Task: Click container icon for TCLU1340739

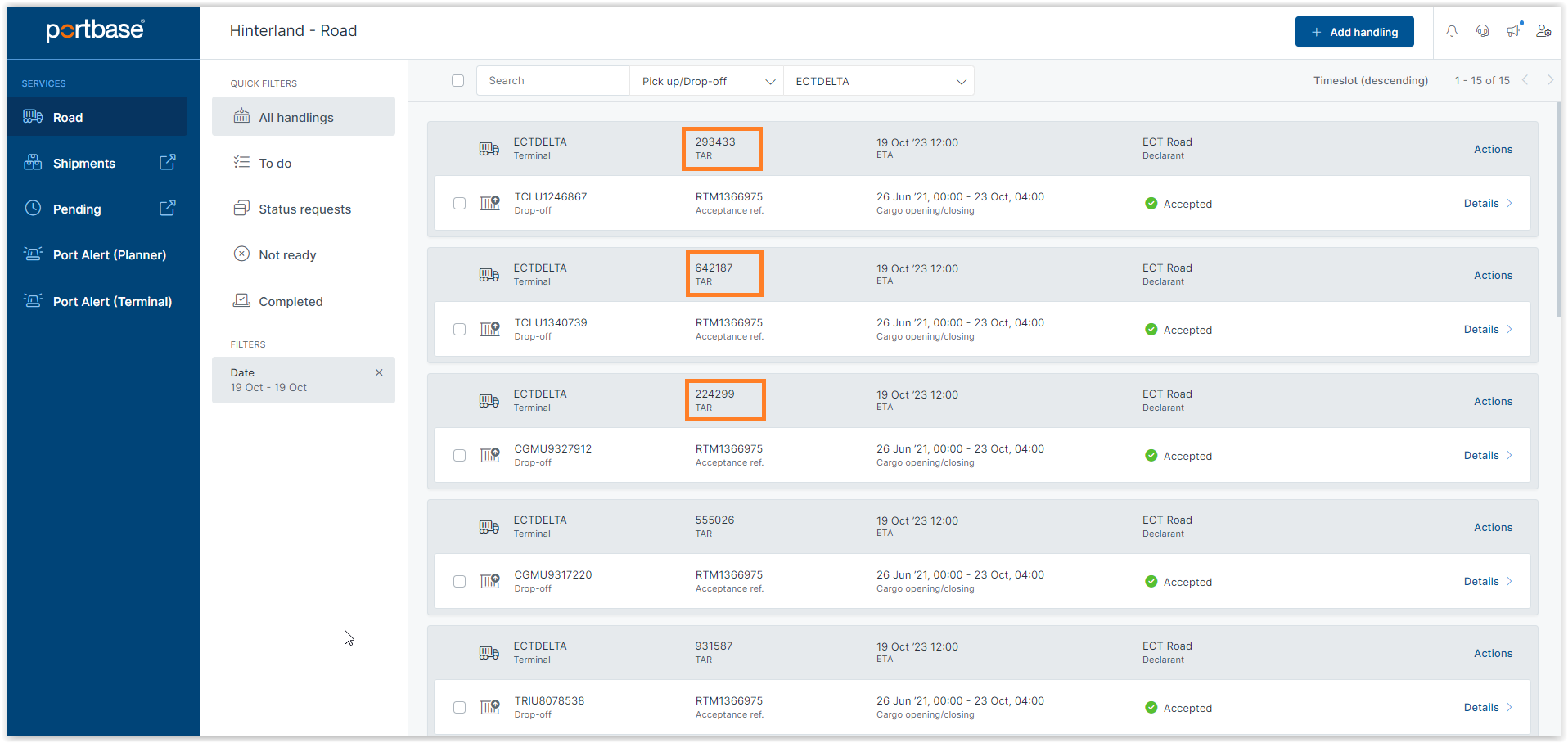Action: tap(489, 329)
